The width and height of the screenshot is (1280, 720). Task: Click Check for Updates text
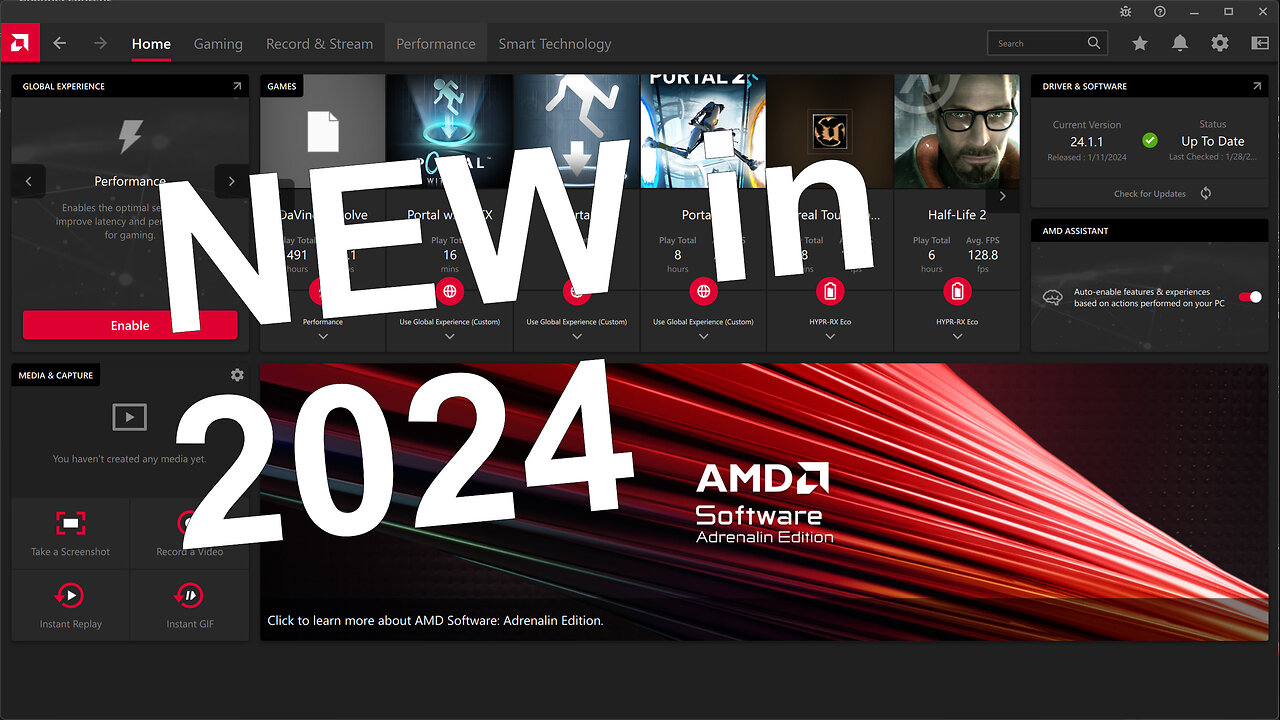[x=1150, y=194]
